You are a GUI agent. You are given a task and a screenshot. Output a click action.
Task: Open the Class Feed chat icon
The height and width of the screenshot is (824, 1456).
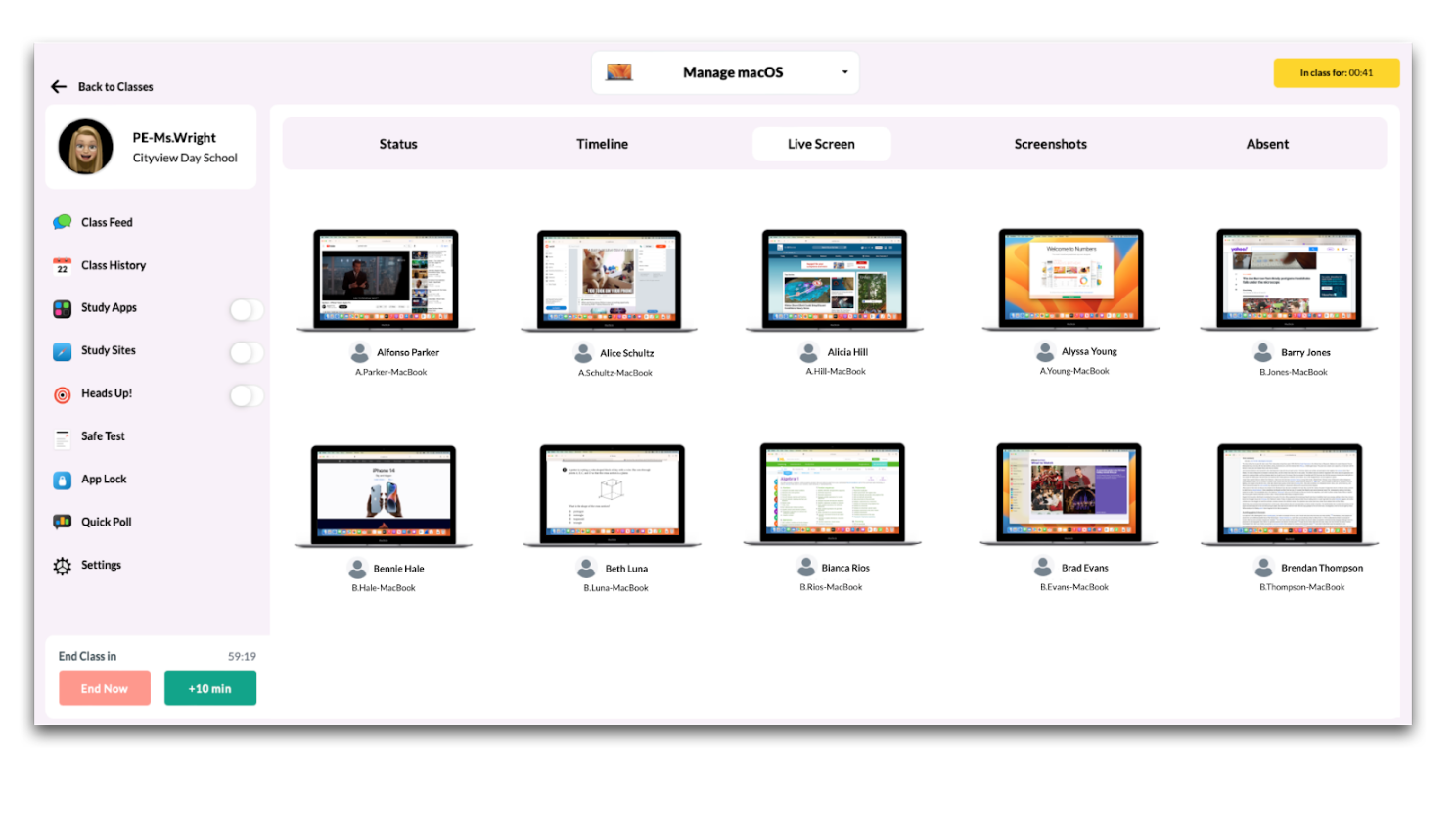(63, 222)
